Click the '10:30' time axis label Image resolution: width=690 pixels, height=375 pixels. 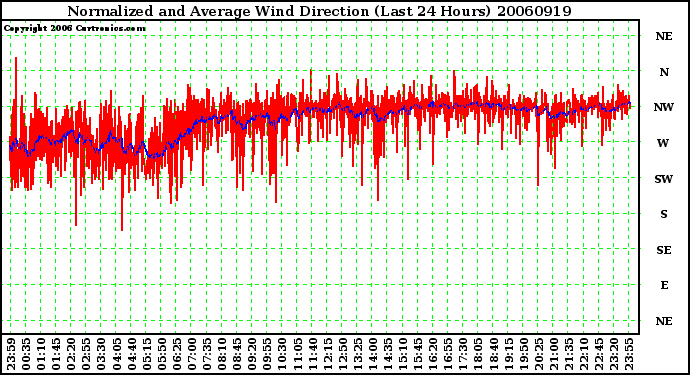(282, 354)
